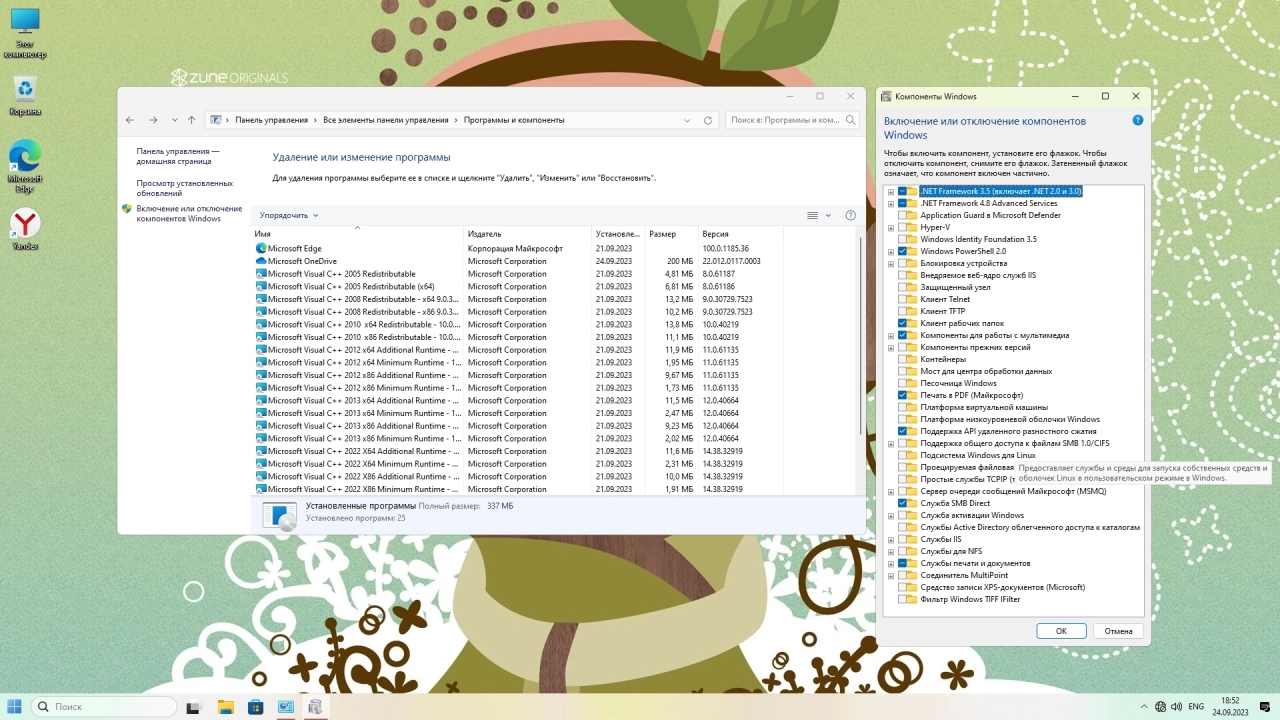Click the taskbar search box Поиск
Viewport: 1280px width, 720px height.
104,707
